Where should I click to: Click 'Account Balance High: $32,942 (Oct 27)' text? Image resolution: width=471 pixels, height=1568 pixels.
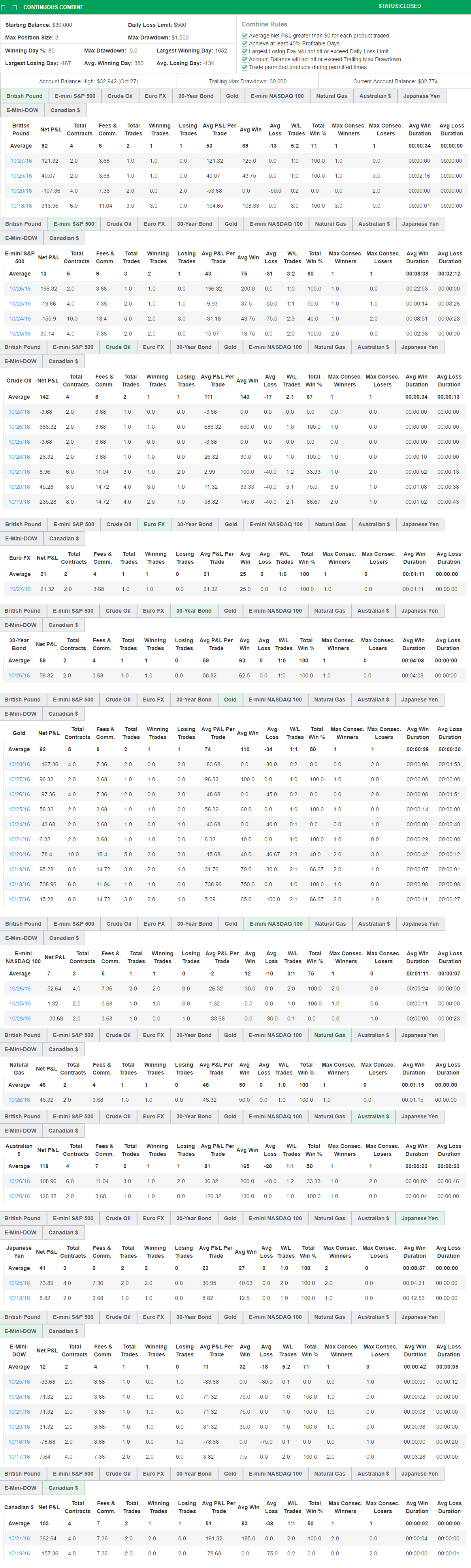coord(89,82)
